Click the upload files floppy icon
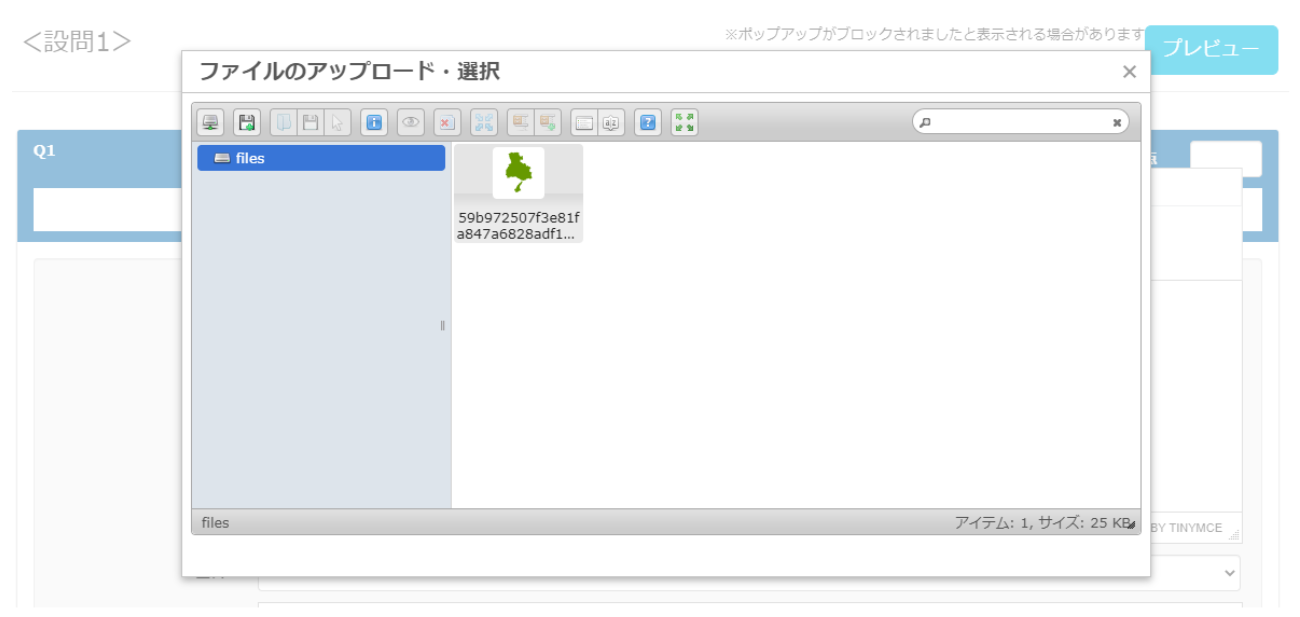Viewport: 1300px width, 617px height. tap(246, 122)
